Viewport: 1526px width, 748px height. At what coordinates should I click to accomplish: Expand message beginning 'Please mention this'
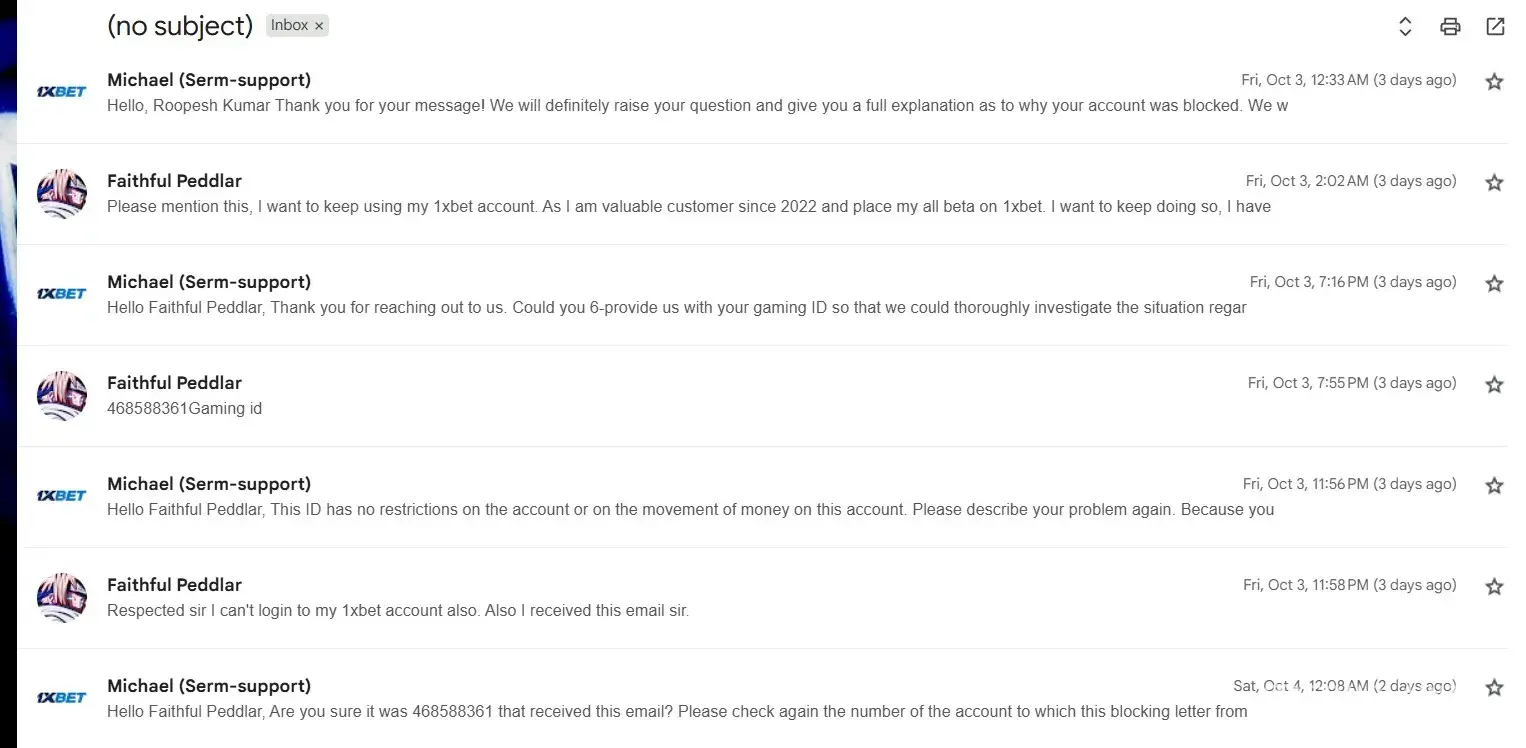tap(688, 207)
